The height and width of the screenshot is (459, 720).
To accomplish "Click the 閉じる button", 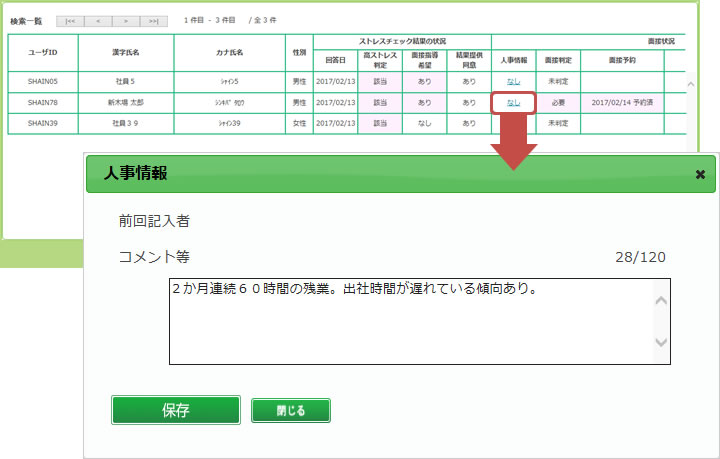I will (x=291, y=410).
